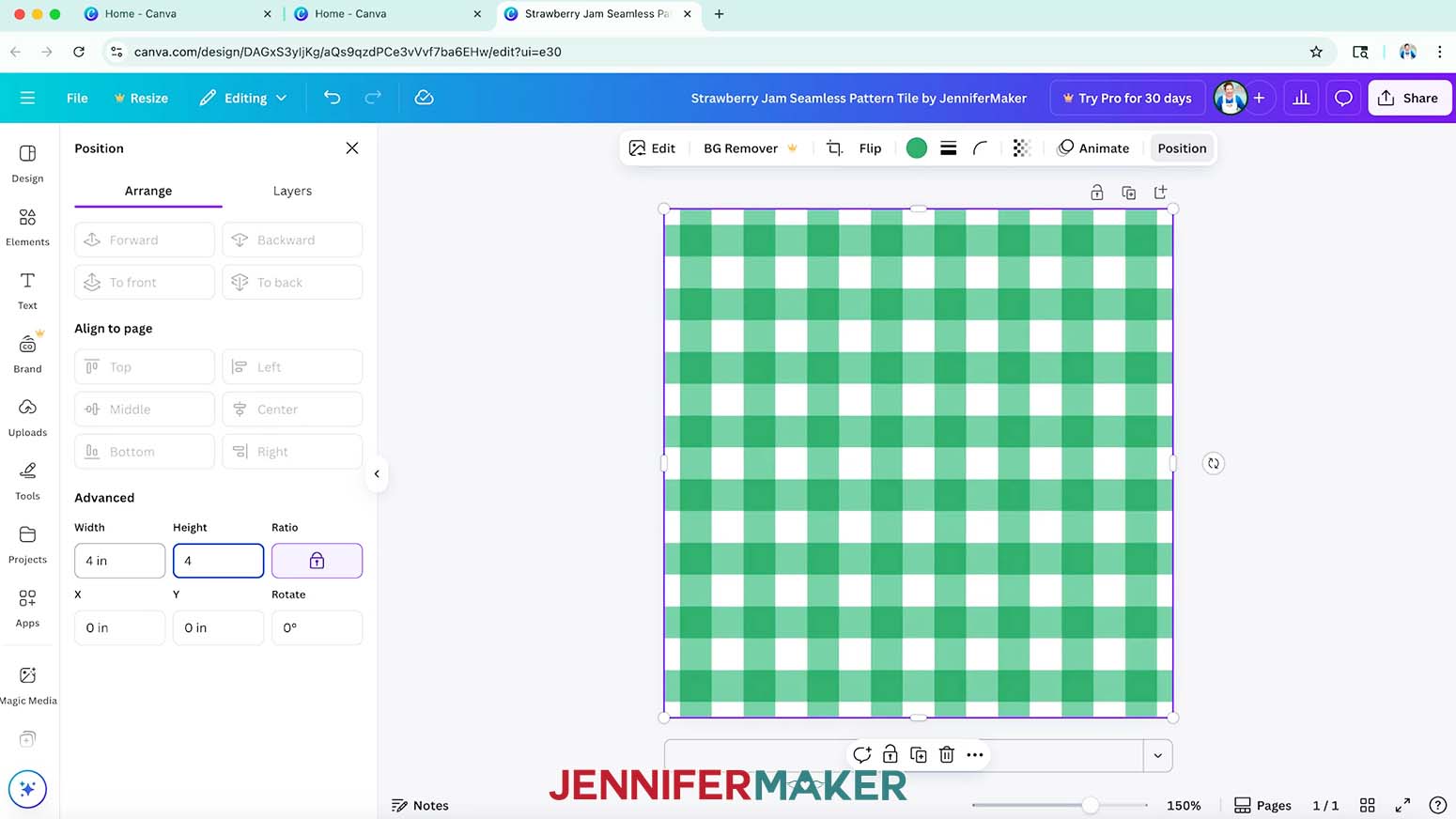Switch to the Layers tab
Screen dimensions: 1456x819
(292, 191)
